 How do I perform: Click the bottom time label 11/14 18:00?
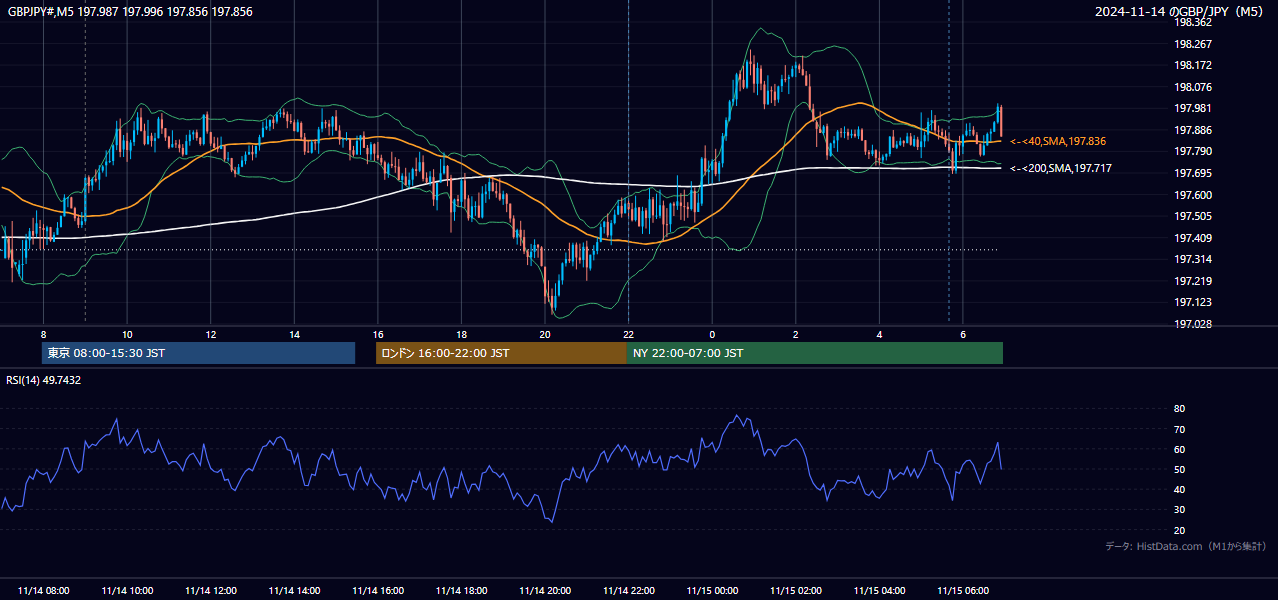click(x=461, y=591)
